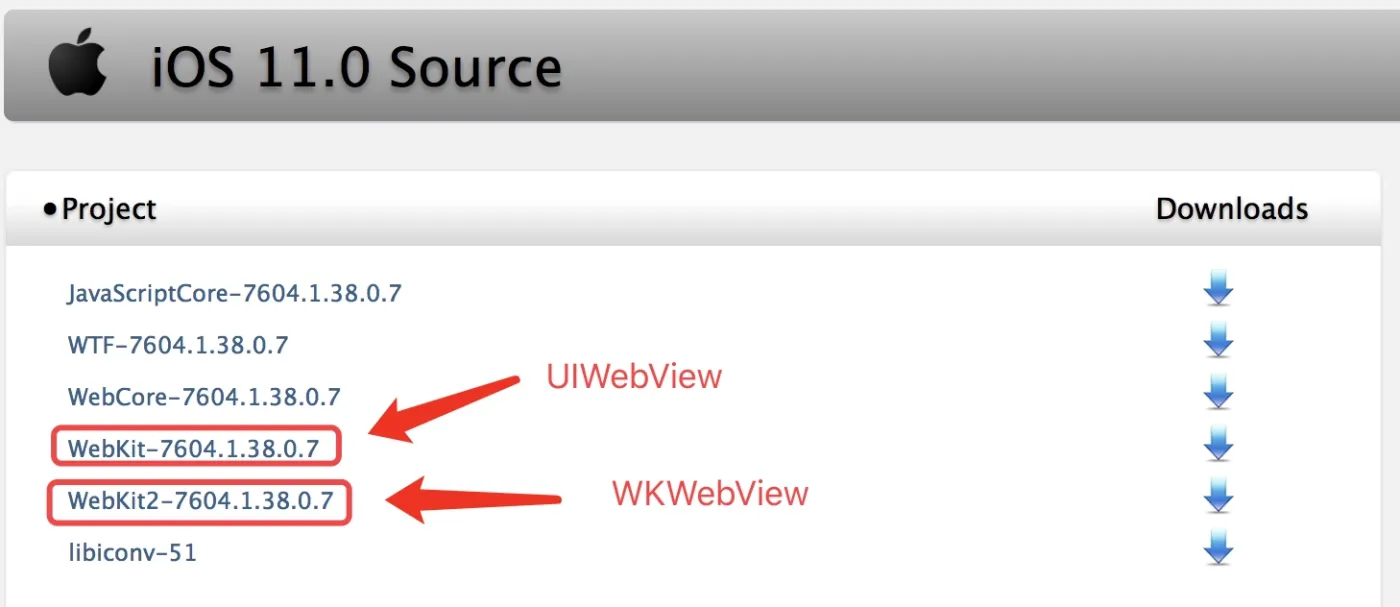Download the WTF-7604.1.38.0.7 archive arrow
The image size is (1400, 607).
[1218, 342]
